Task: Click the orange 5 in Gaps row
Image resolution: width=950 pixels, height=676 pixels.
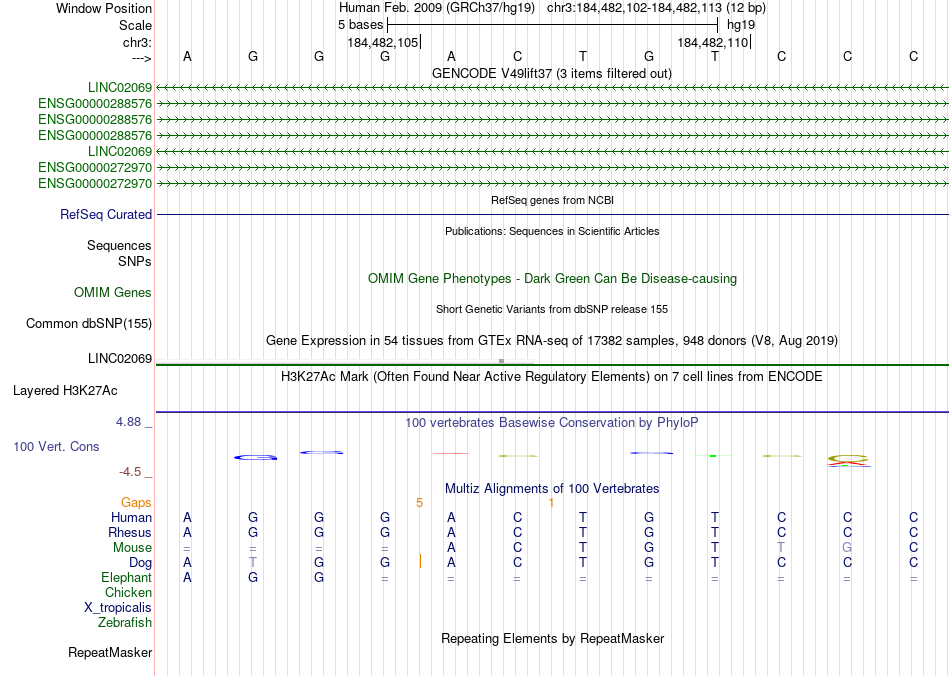Action: click(x=419, y=503)
